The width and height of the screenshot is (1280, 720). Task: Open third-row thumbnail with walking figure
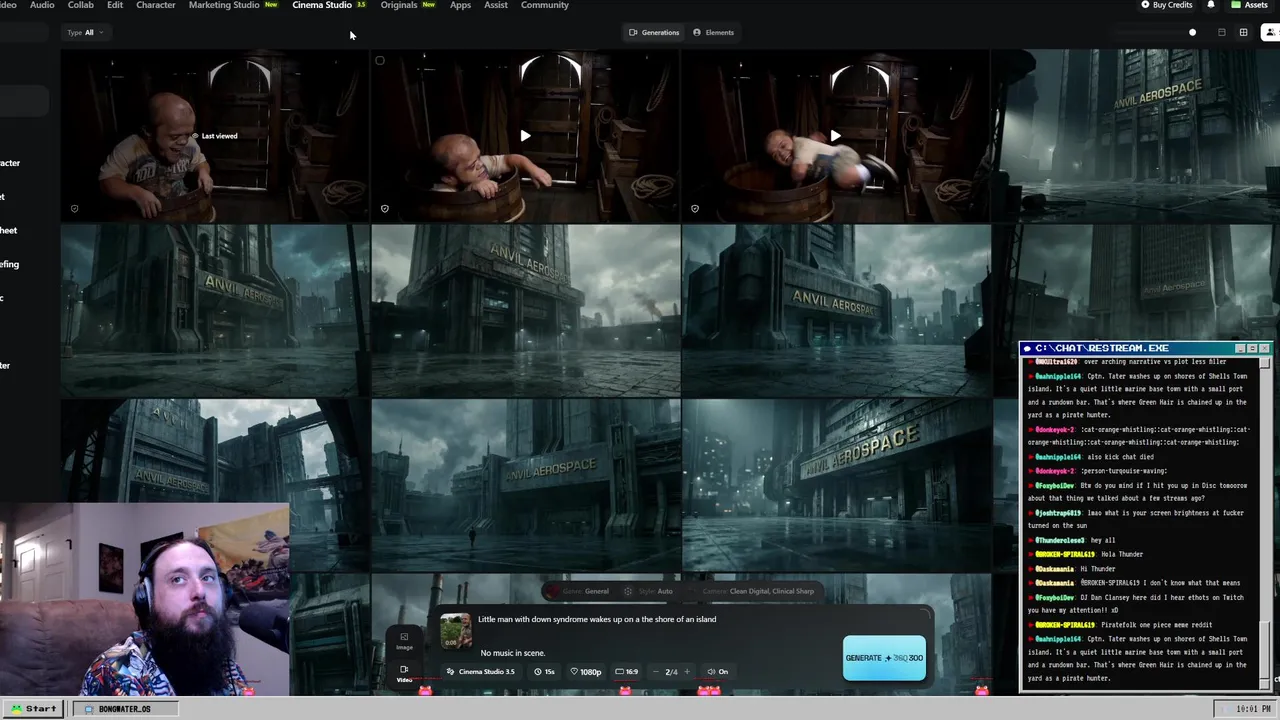pyautogui.click(x=526, y=485)
